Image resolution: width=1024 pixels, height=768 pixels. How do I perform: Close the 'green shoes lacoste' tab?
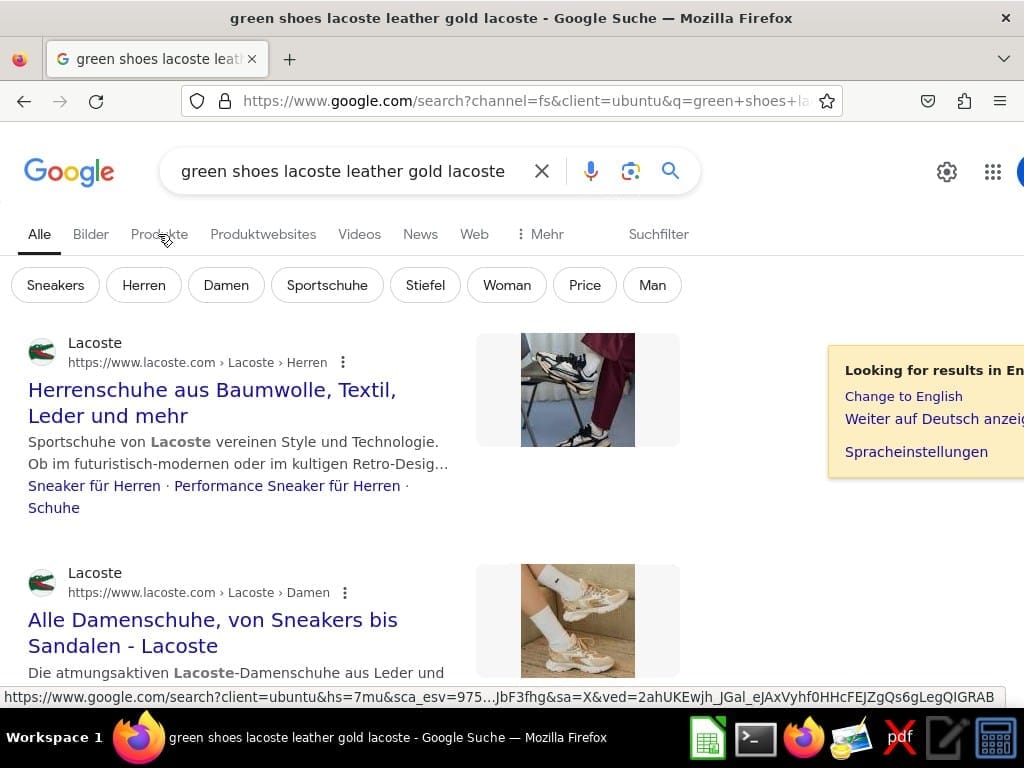click(x=252, y=59)
